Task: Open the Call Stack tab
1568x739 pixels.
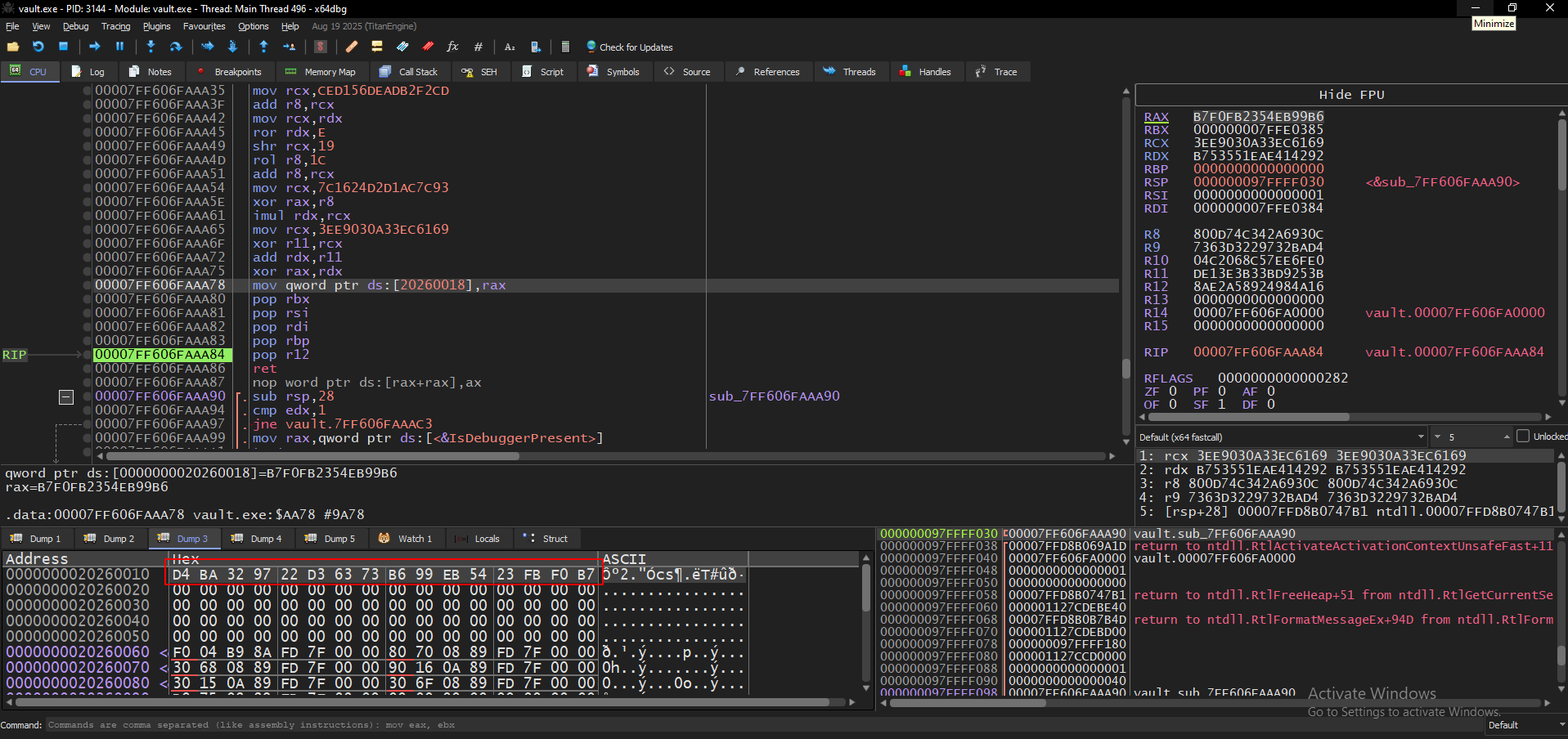Action: pos(409,72)
